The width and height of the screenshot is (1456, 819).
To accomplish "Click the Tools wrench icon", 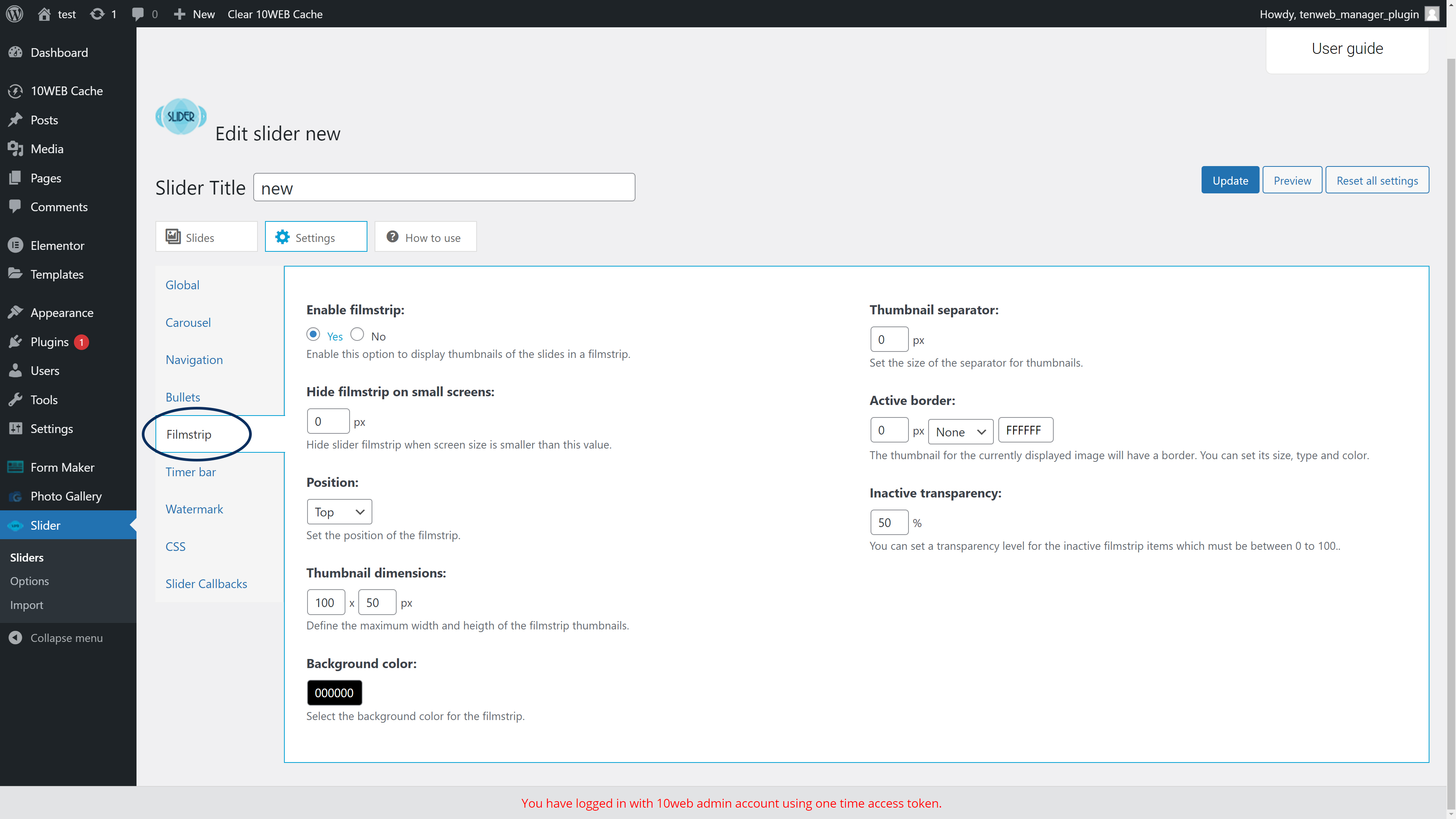I will [15, 399].
